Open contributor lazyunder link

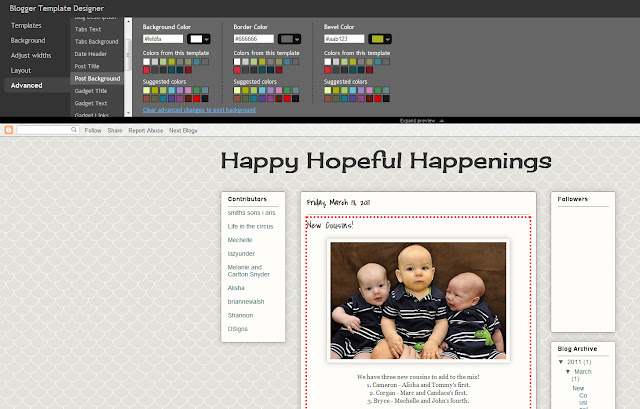[241, 253]
